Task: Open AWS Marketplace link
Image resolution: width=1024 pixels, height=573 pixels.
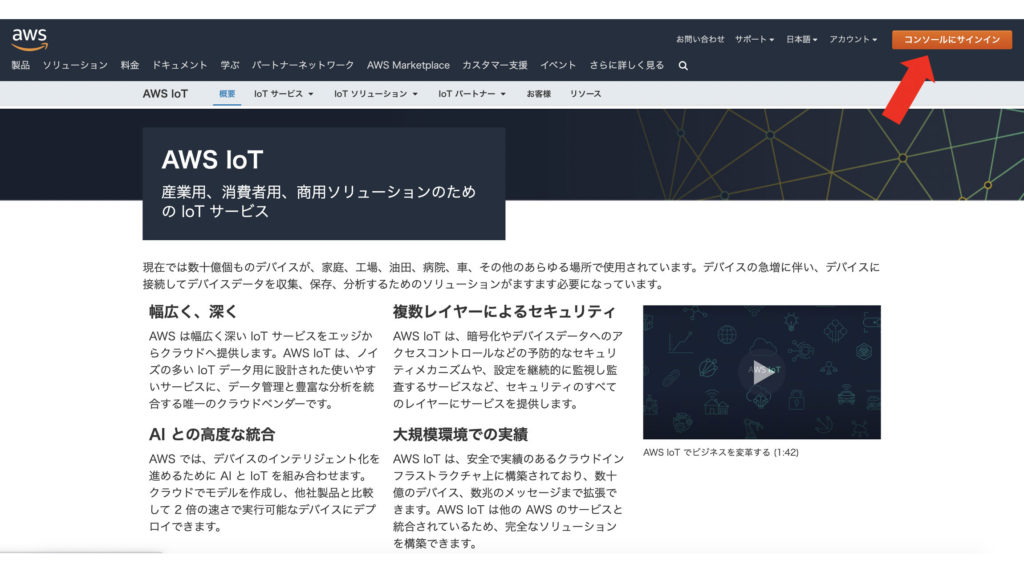Action: pos(408,66)
